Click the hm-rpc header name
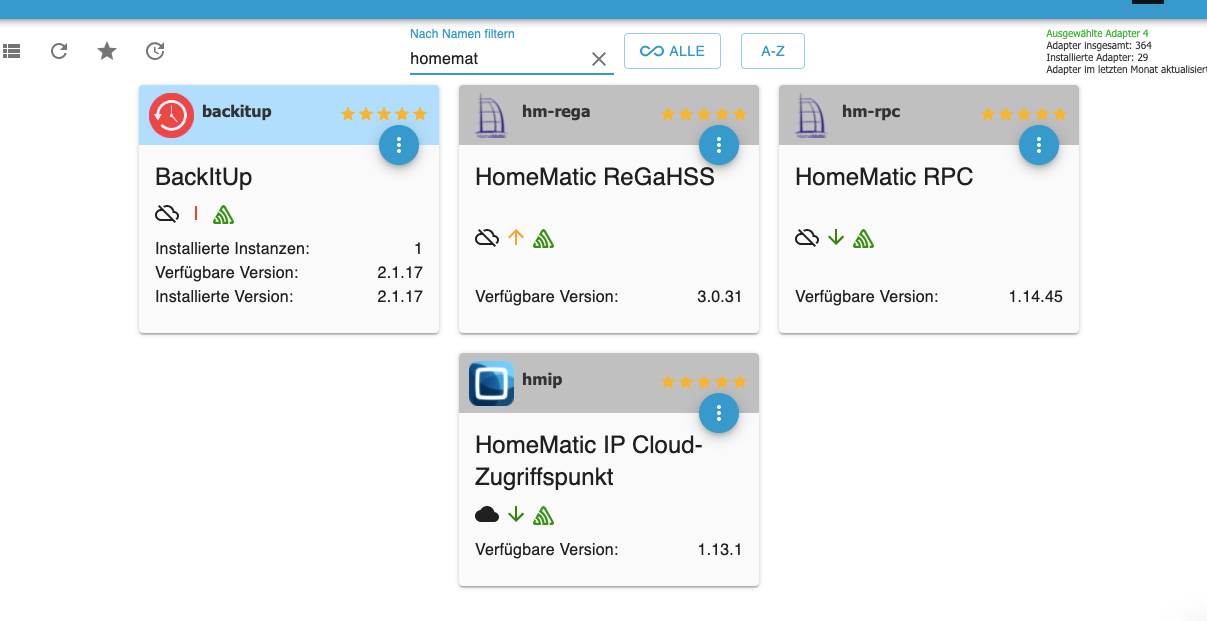1207x621 pixels. (871, 111)
